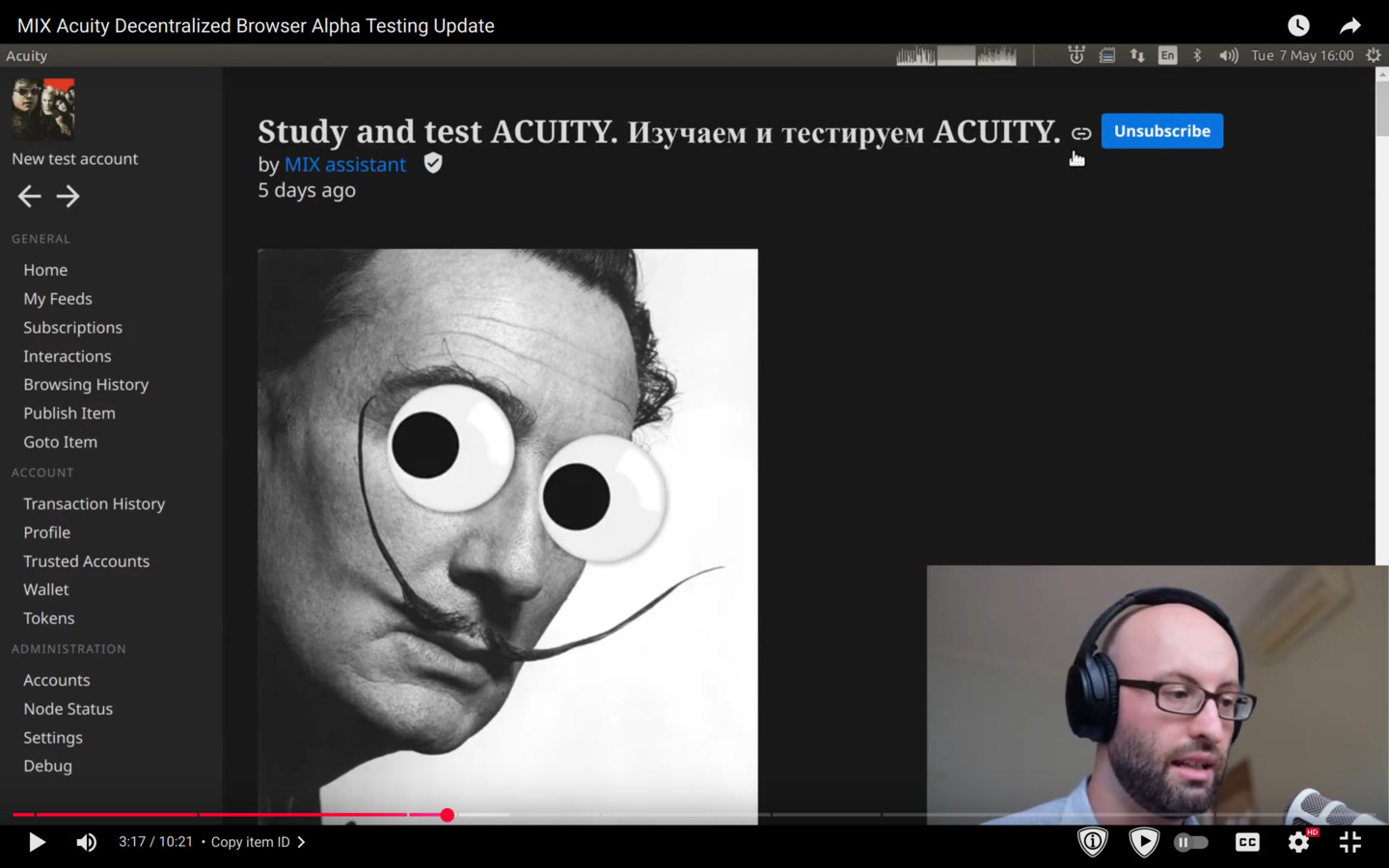Open the MIX assistant author link
The width and height of the screenshot is (1389, 868).
[345, 165]
